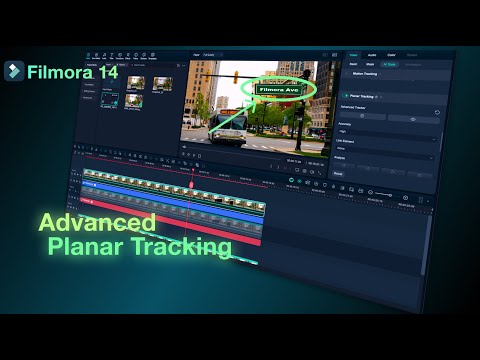
Task: Open the Stock Media library icon
Action: [96, 56]
